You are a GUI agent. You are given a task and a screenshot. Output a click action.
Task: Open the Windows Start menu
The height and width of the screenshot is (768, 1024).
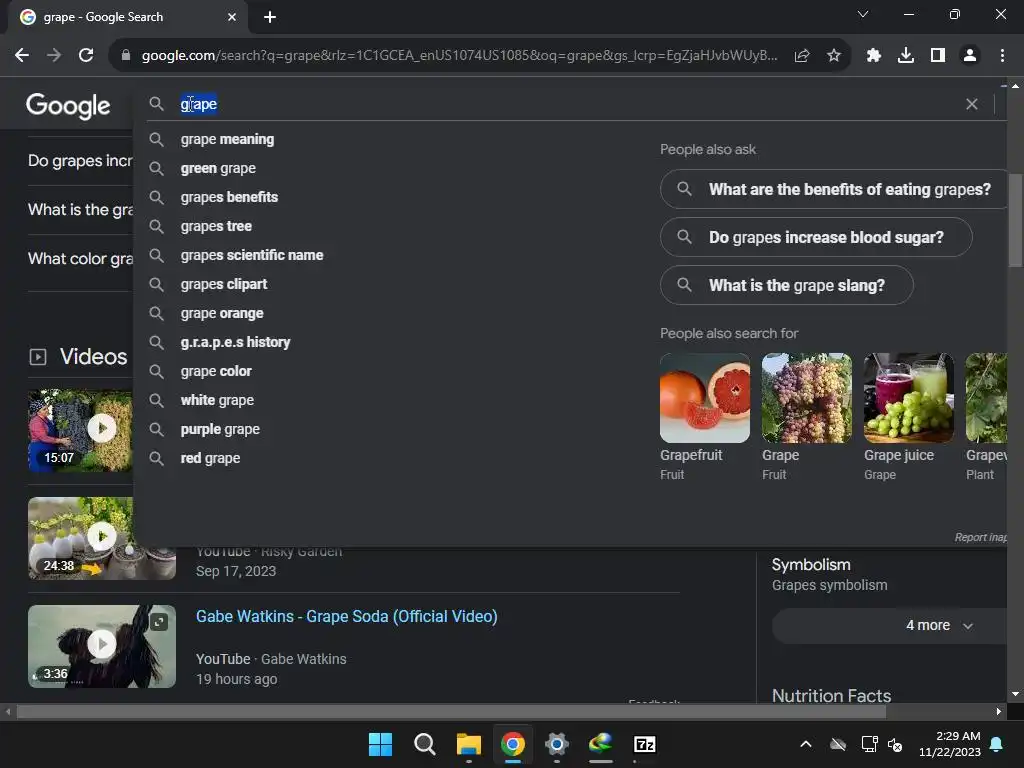pos(380,744)
